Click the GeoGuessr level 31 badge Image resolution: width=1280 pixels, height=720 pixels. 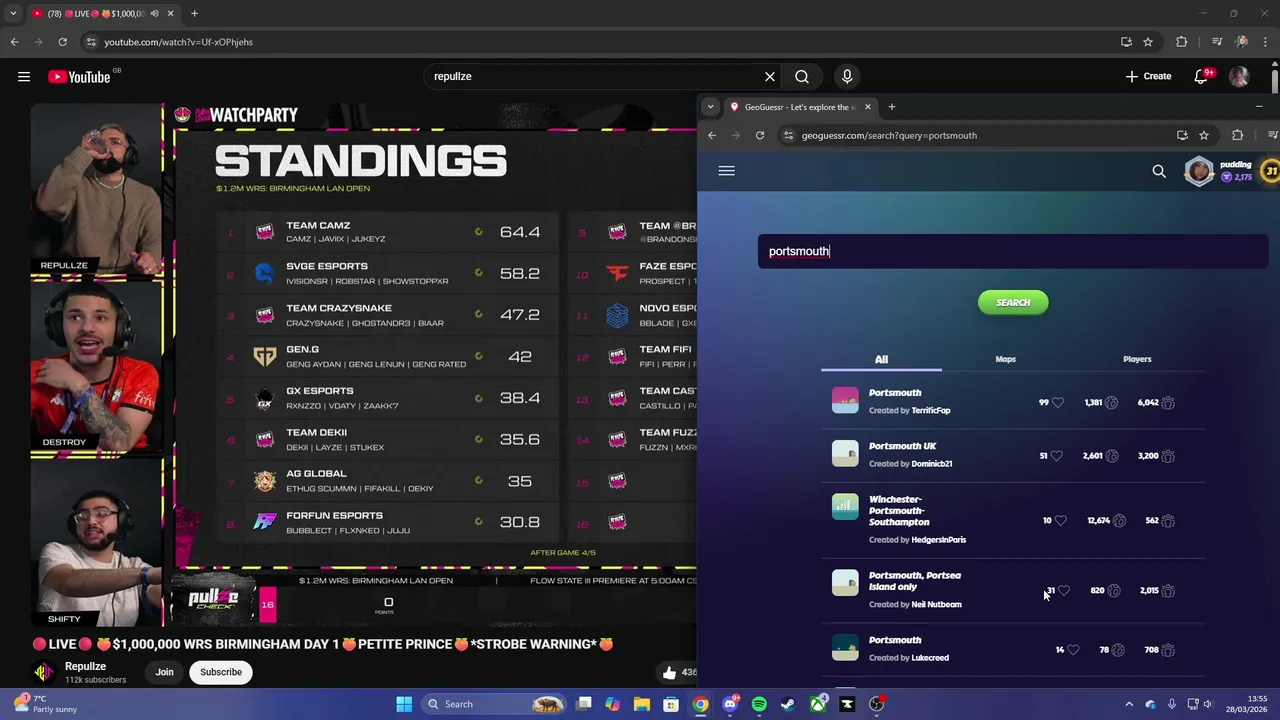[1271, 171]
